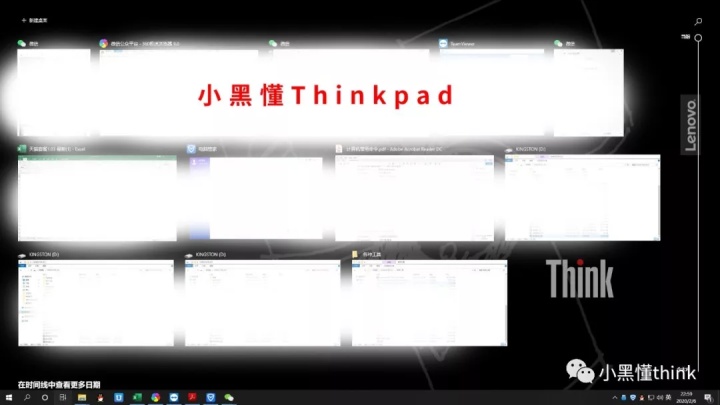Image resolution: width=720 pixels, height=405 pixels.
Task: Click the taskbar search magnifier icon
Action: click(27, 398)
